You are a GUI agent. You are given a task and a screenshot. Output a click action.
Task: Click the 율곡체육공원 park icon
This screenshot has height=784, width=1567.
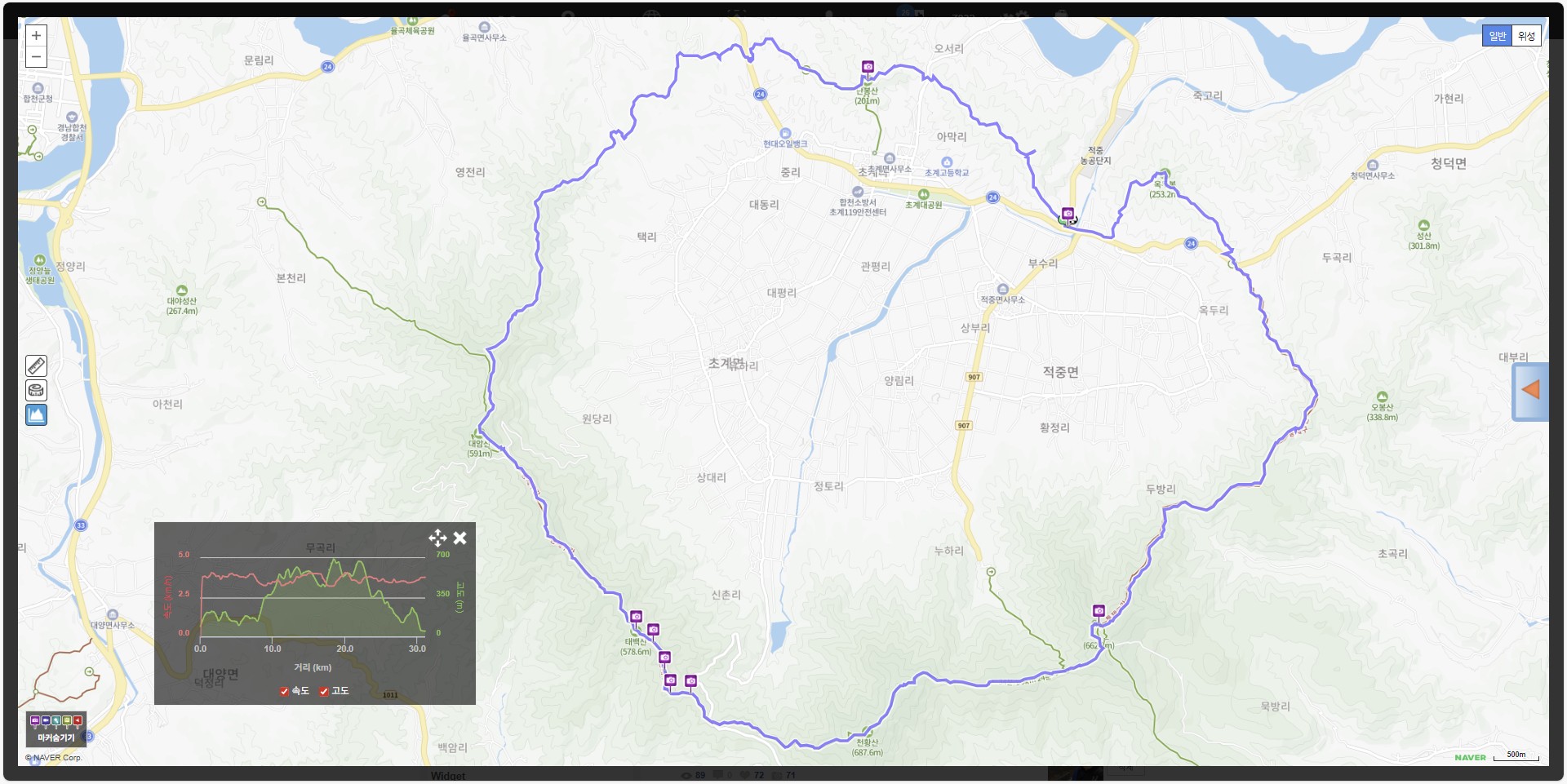pyautogui.click(x=413, y=20)
